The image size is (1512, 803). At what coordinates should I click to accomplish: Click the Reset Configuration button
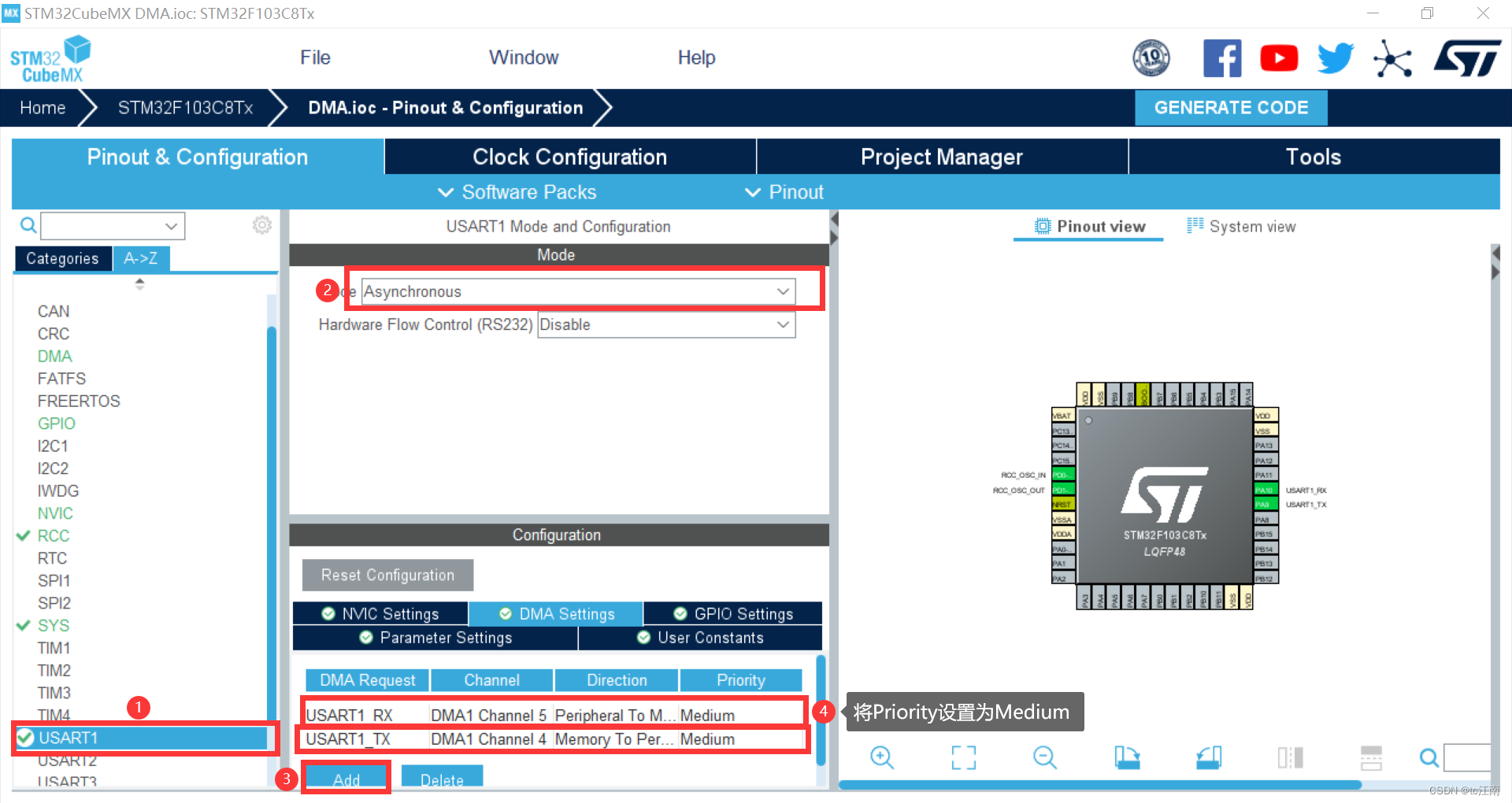(x=387, y=575)
